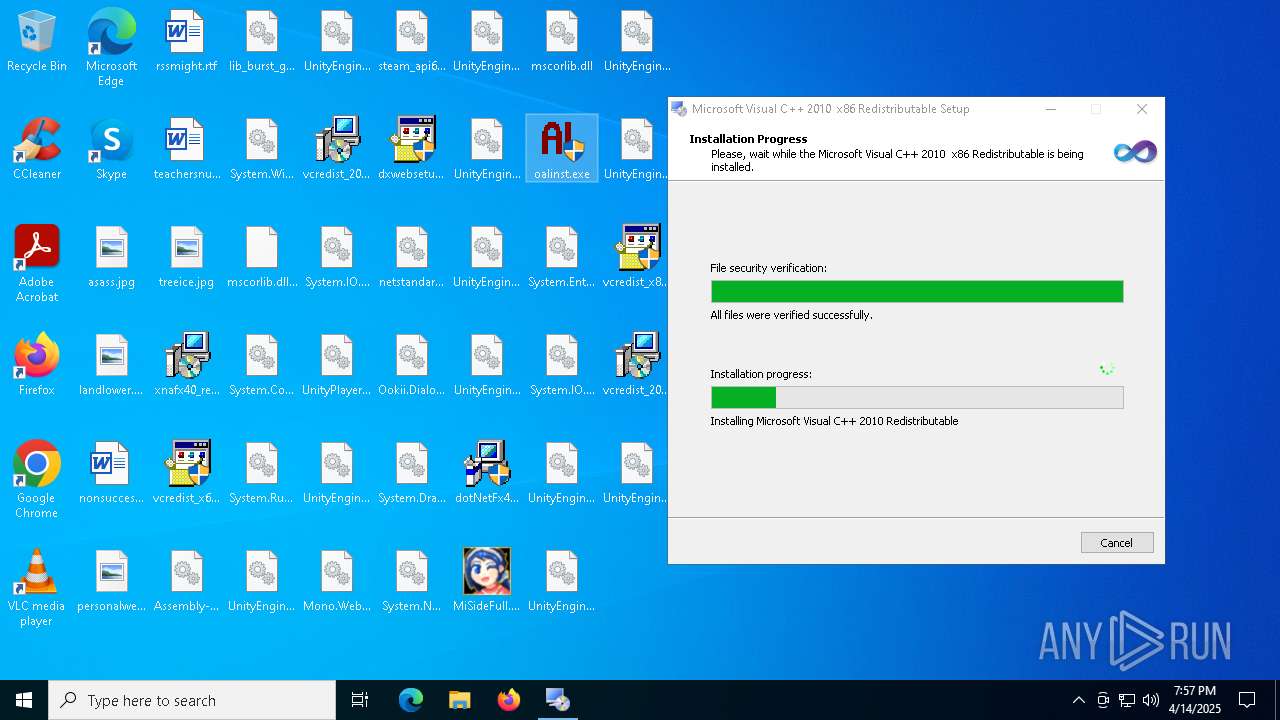Select the treeice.jpg image file
The height and width of the screenshot is (720, 1280).
(x=186, y=258)
